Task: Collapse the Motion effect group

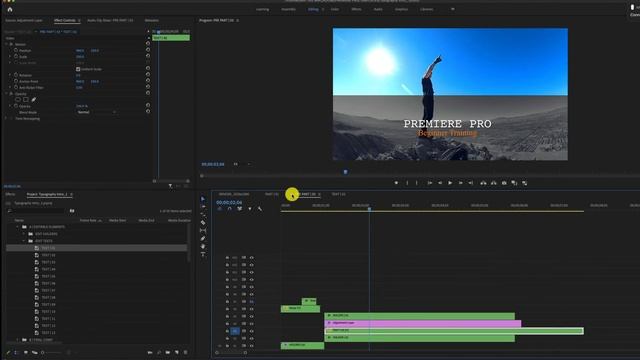Action: tap(6, 44)
